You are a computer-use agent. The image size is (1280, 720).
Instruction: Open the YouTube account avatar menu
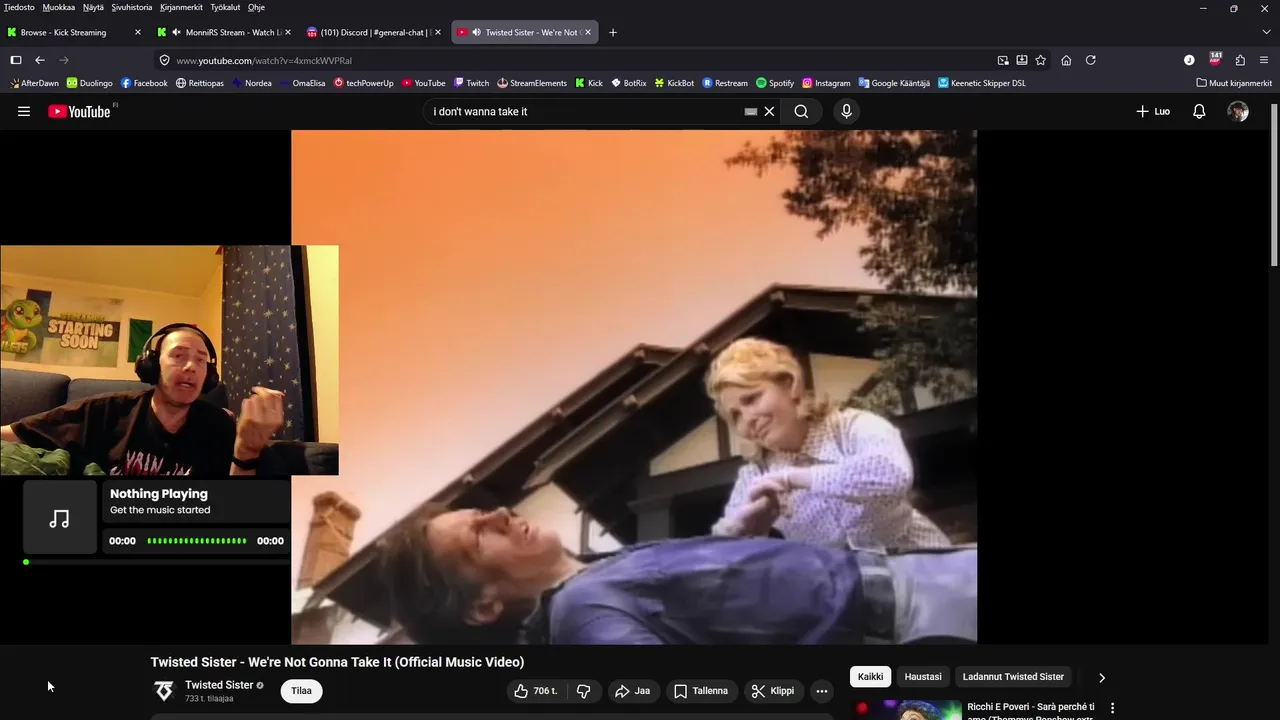pyautogui.click(x=1238, y=111)
